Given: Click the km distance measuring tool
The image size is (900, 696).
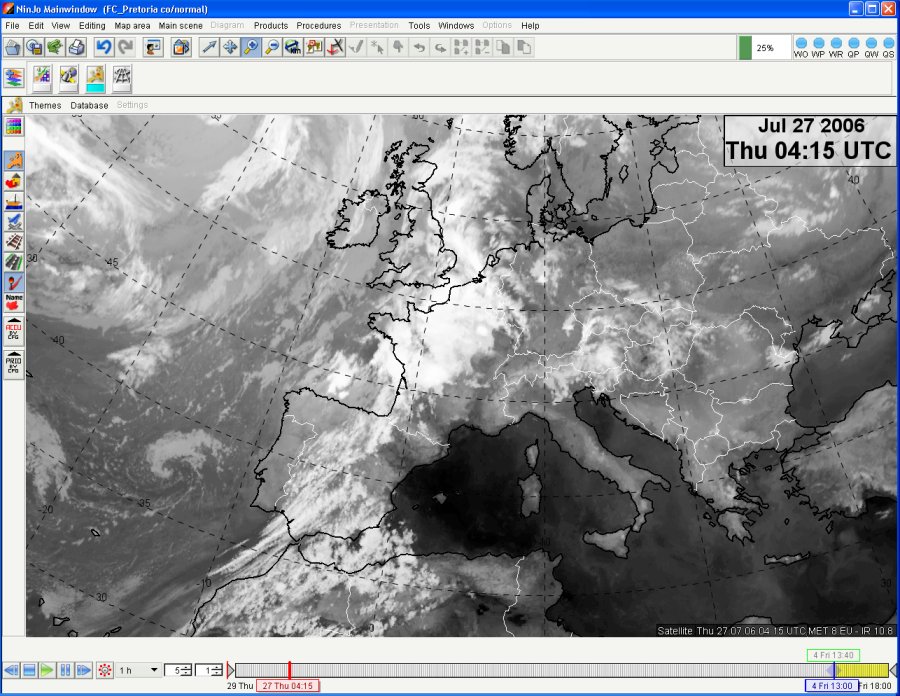Looking at the screenshot, I should pos(293,47).
